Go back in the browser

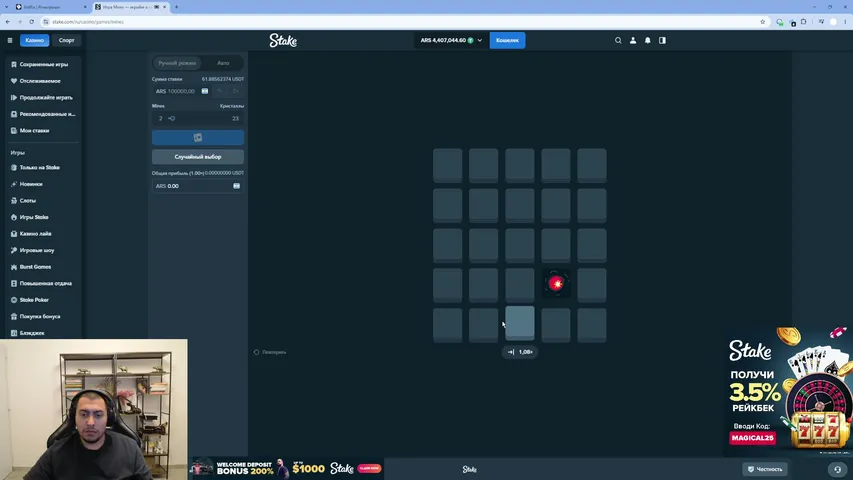click(x=8, y=22)
